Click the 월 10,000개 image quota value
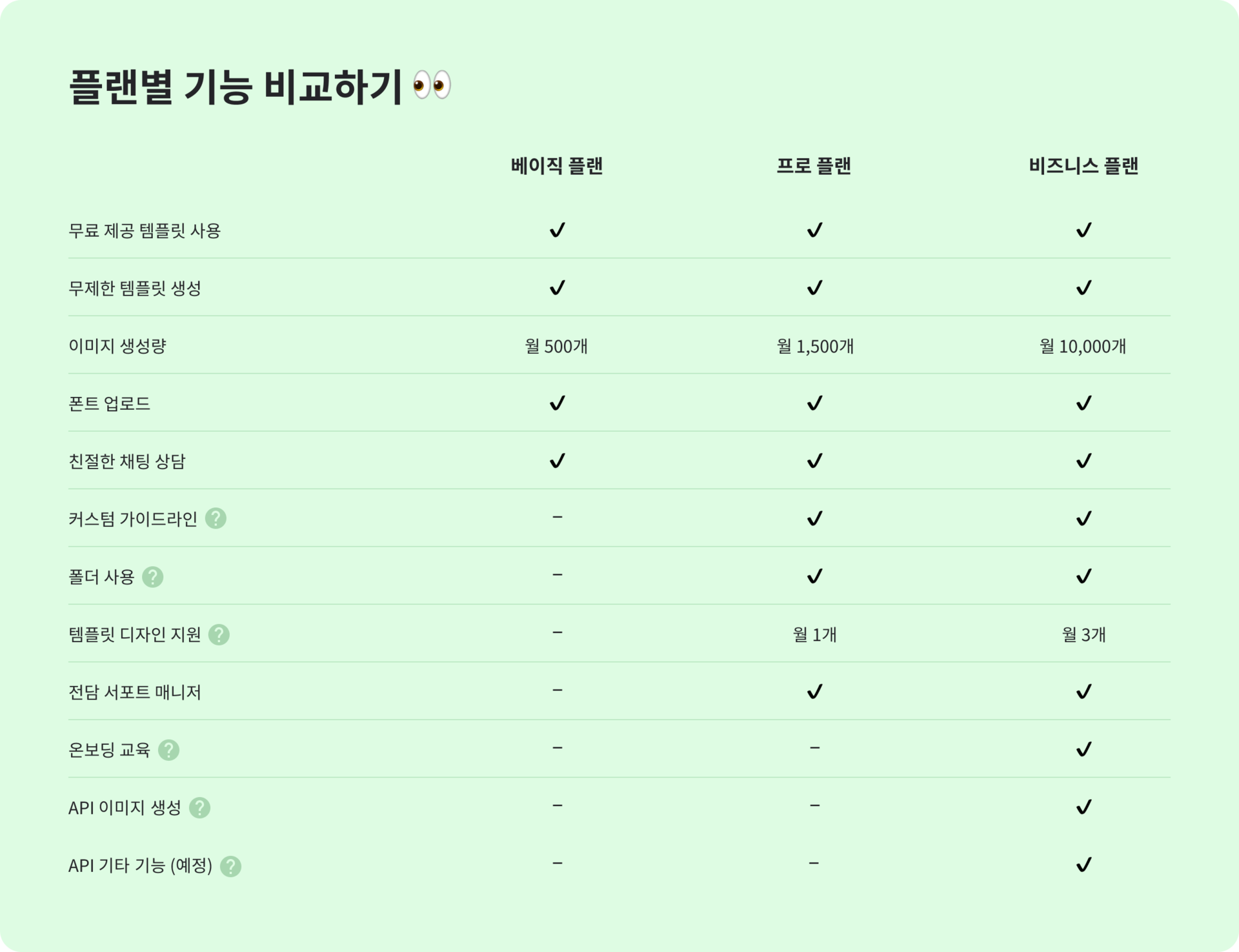 tap(1083, 346)
